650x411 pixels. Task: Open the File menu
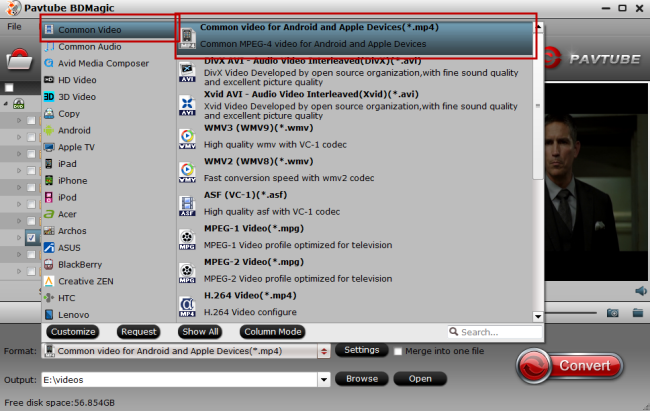pos(14,27)
